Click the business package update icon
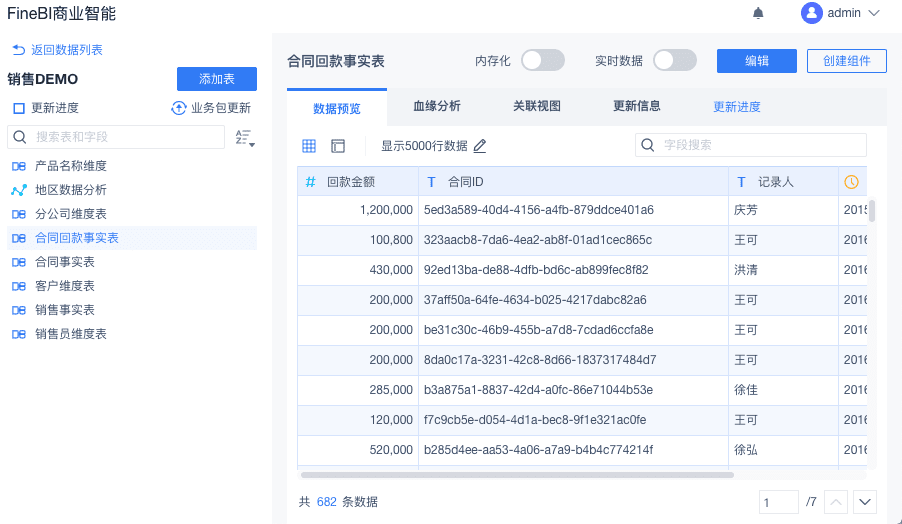 179,108
